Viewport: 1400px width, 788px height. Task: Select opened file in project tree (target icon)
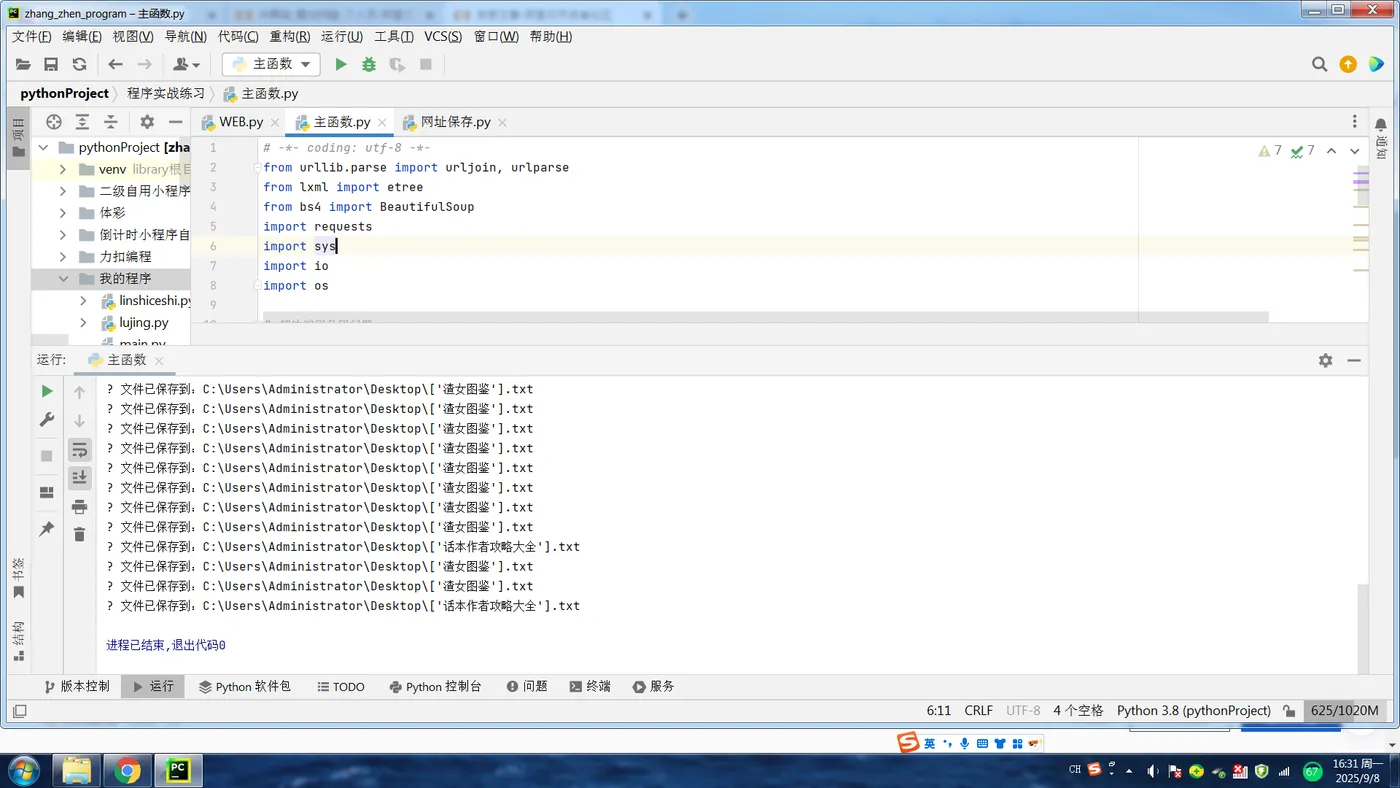tap(54, 122)
